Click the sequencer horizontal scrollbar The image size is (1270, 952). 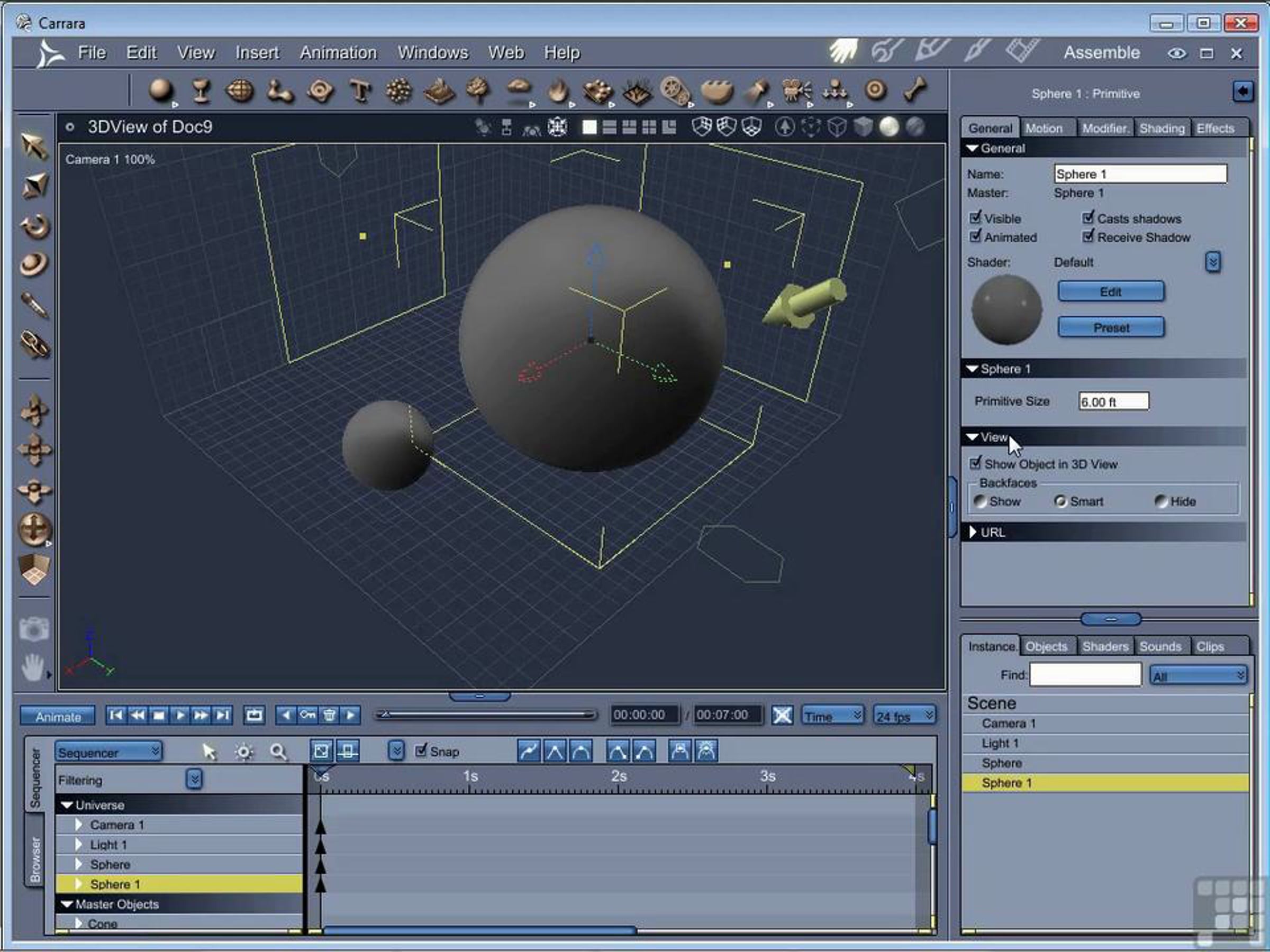click(480, 930)
